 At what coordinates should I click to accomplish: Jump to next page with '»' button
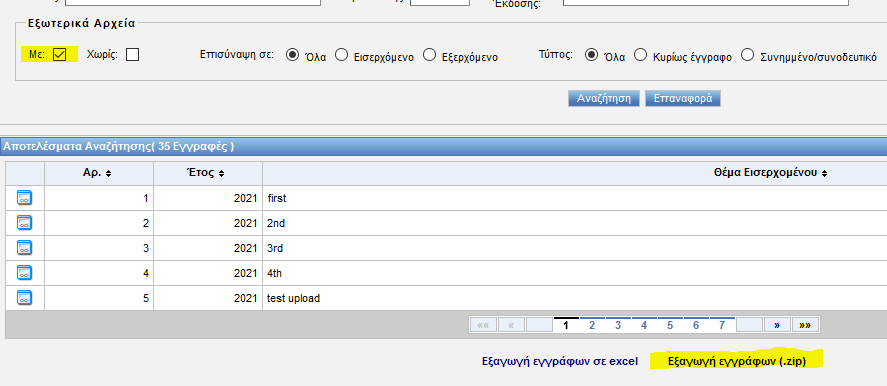pos(777,325)
